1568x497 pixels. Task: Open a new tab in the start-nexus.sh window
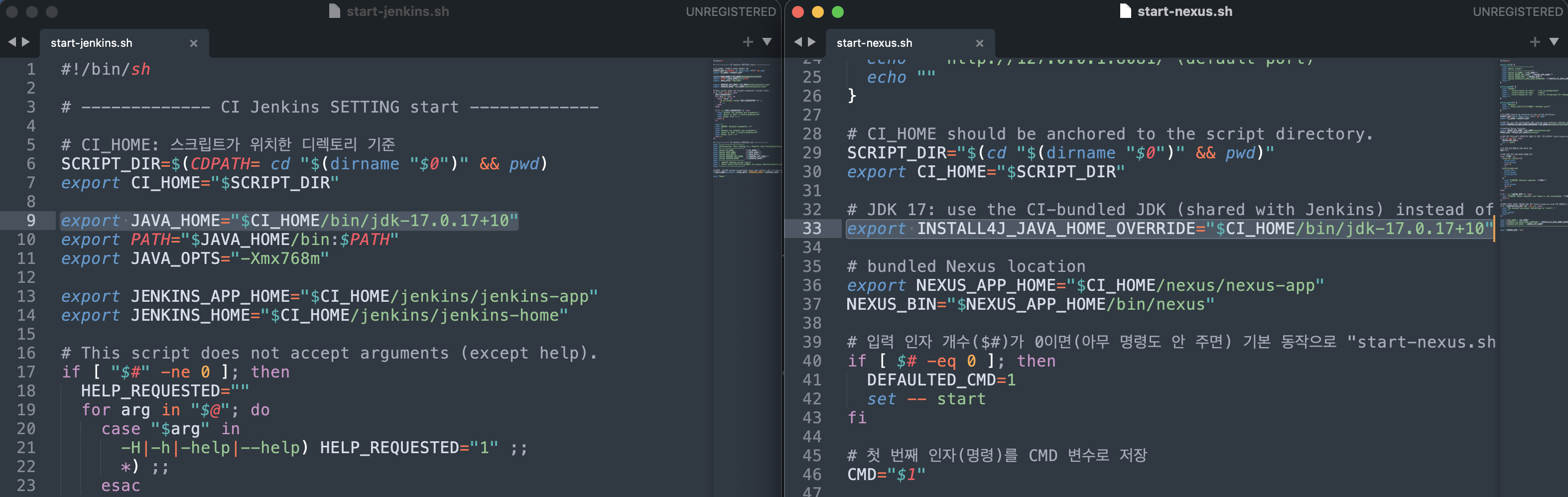pos(1534,41)
